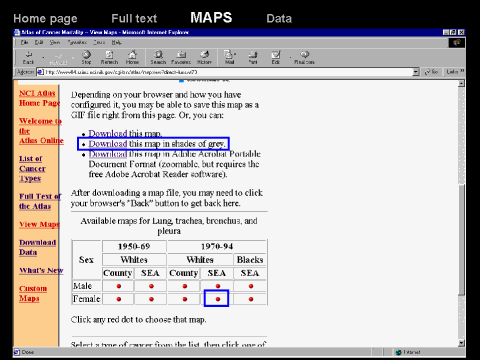480x360 pixels.
Task: Open the List of Cancer Types link
Action: click(32, 169)
